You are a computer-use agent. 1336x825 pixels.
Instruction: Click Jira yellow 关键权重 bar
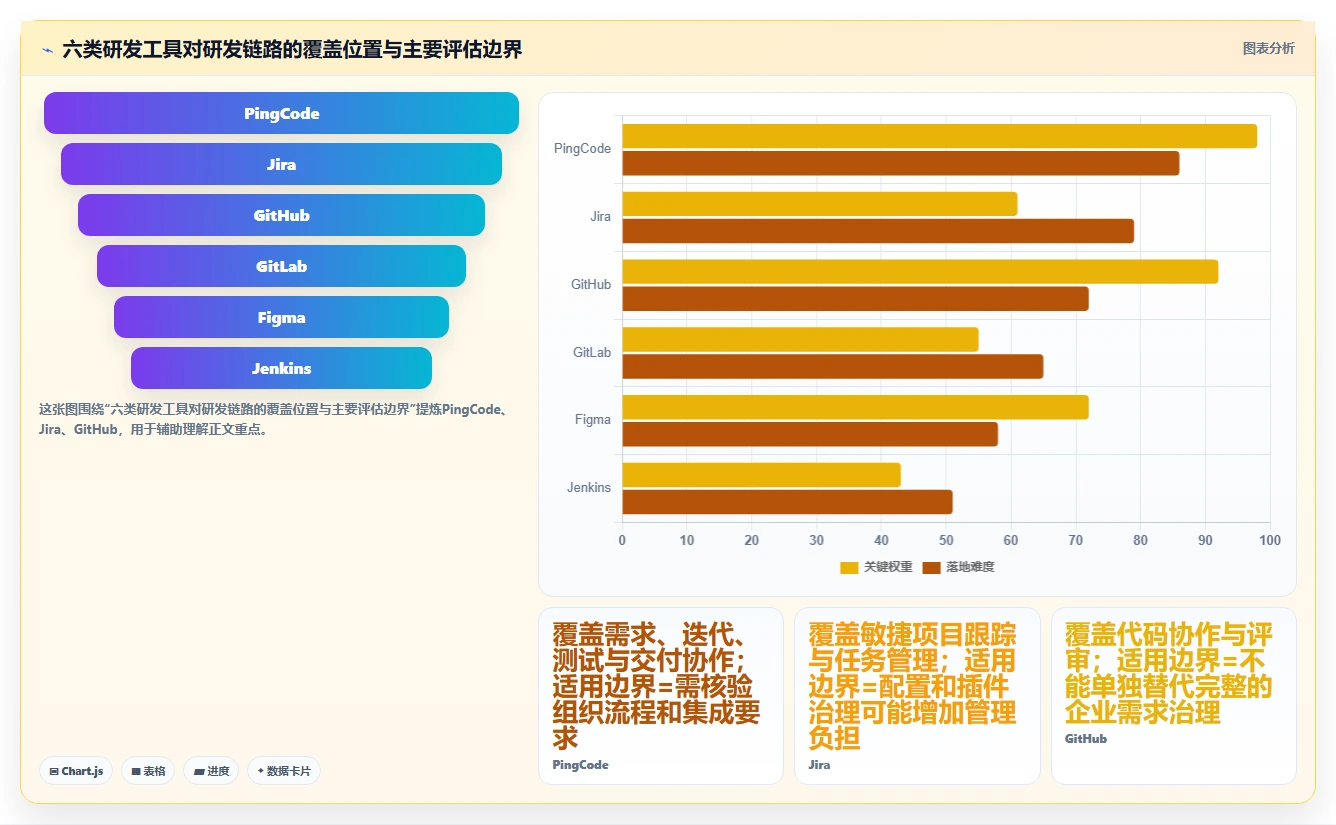820,204
